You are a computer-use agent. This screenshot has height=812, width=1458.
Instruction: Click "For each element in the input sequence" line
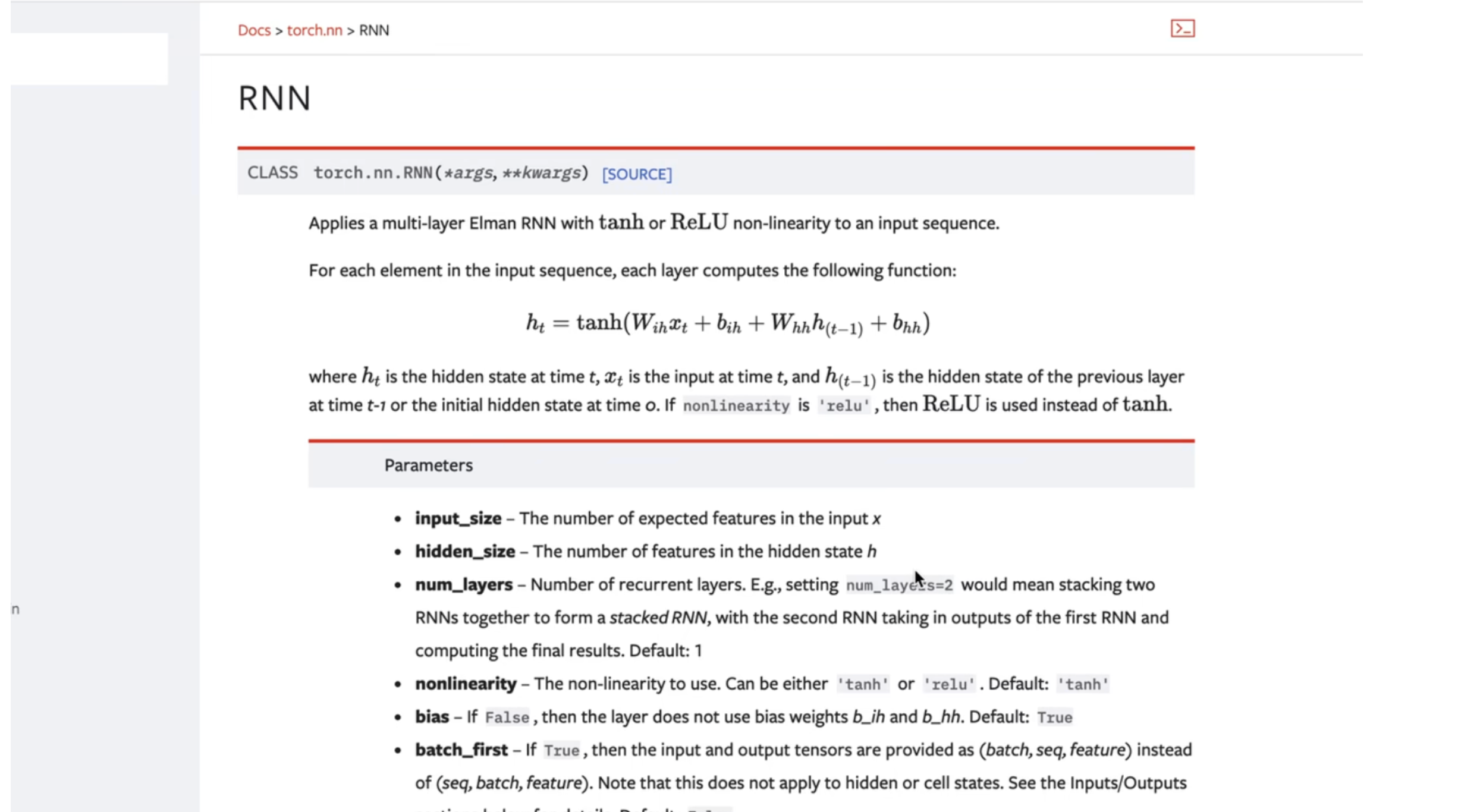tap(632, 271)
